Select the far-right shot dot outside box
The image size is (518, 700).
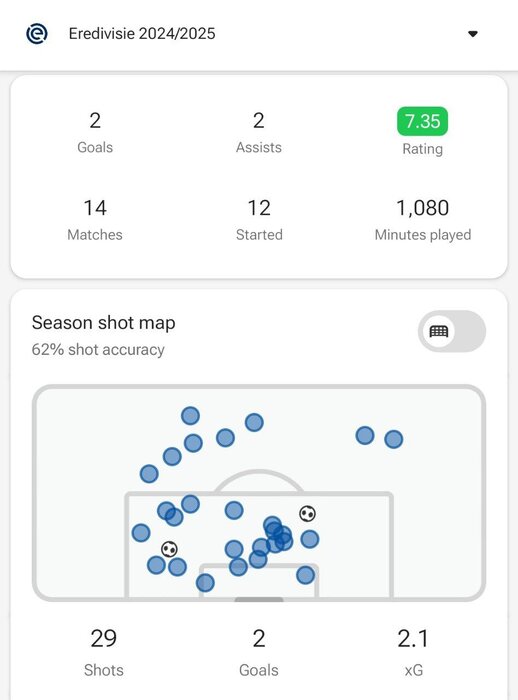(x=393, y=439)
